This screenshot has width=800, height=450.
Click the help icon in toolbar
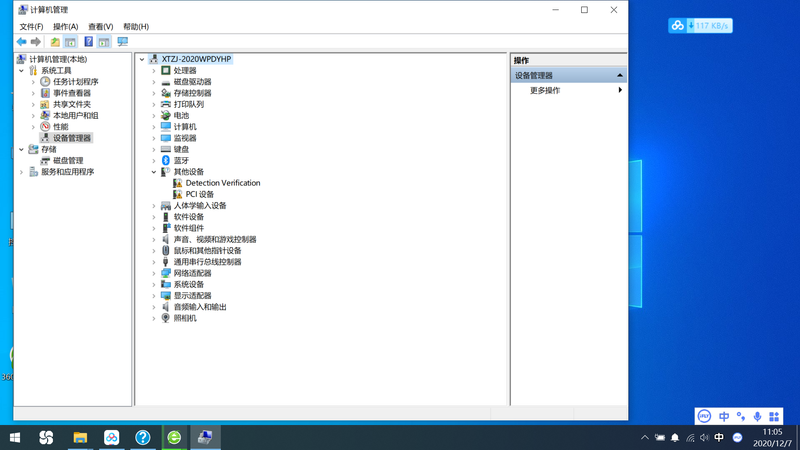pyautogui.click(x=88, y=42)
